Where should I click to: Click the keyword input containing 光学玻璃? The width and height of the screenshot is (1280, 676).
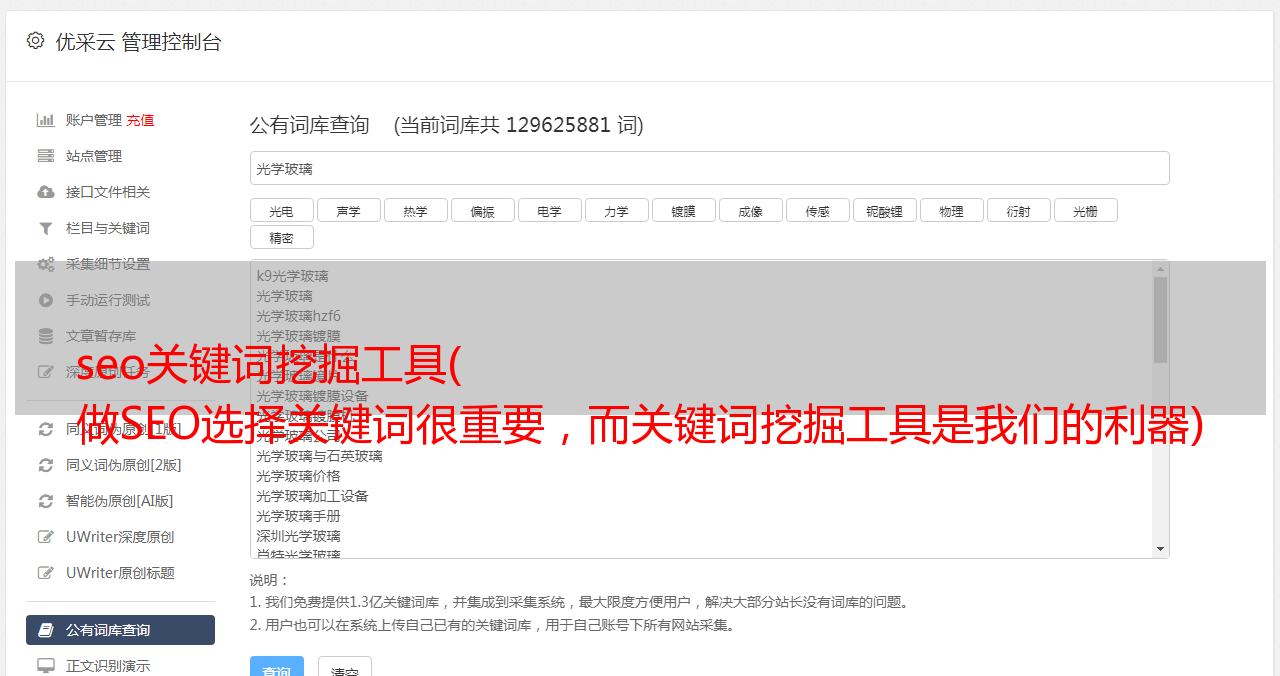[x=709, y=168]
